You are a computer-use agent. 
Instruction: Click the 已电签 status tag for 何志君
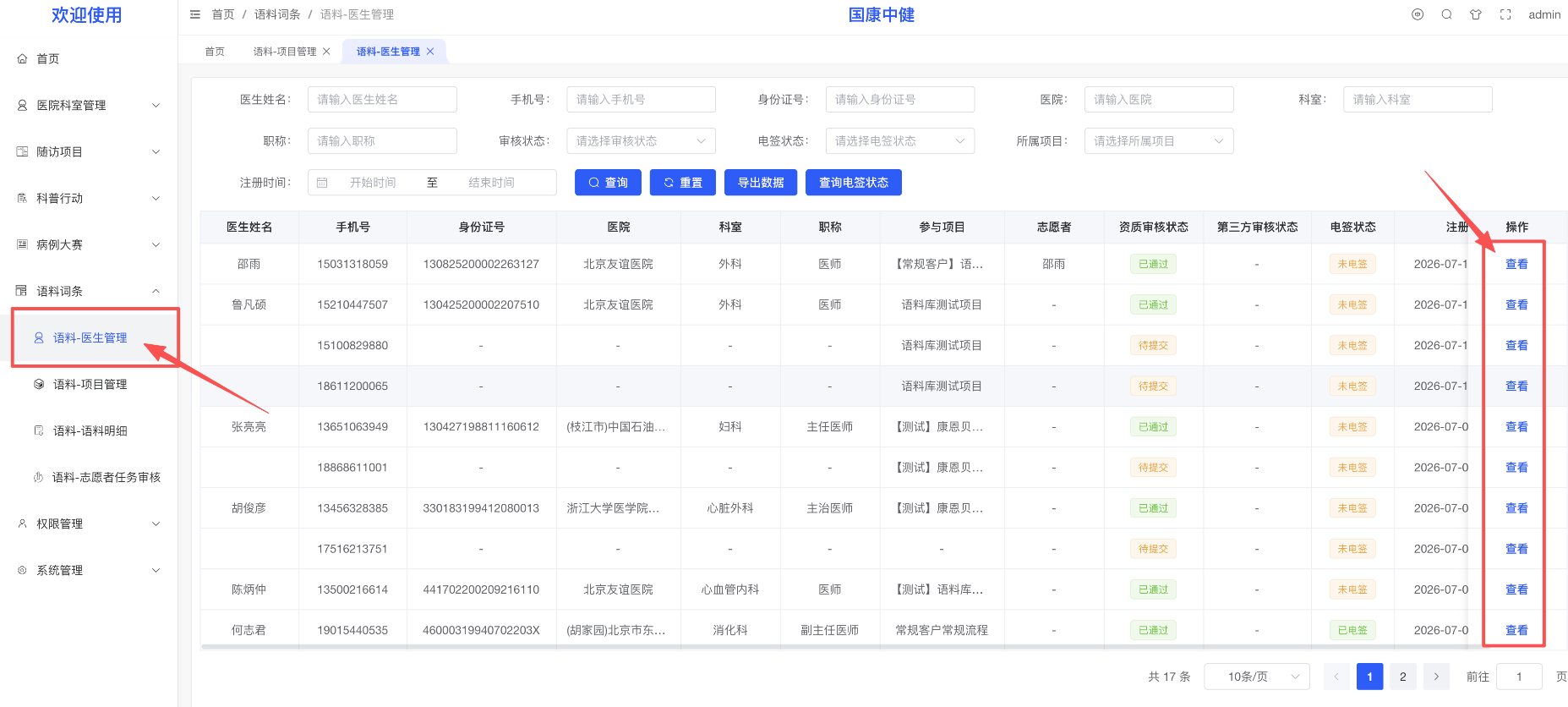point(1352,630)
